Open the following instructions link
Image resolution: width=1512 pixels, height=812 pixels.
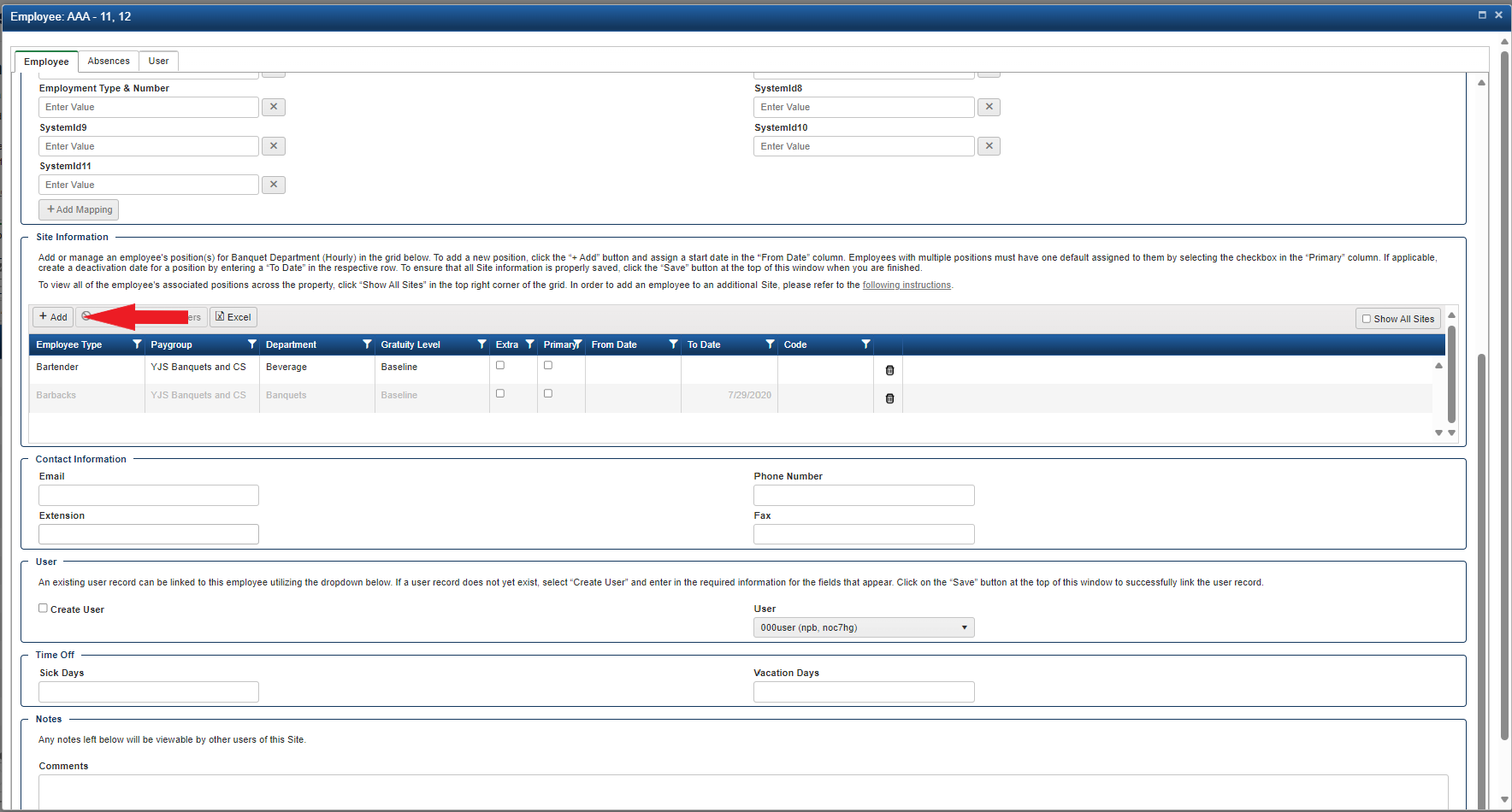pos(907,285)
